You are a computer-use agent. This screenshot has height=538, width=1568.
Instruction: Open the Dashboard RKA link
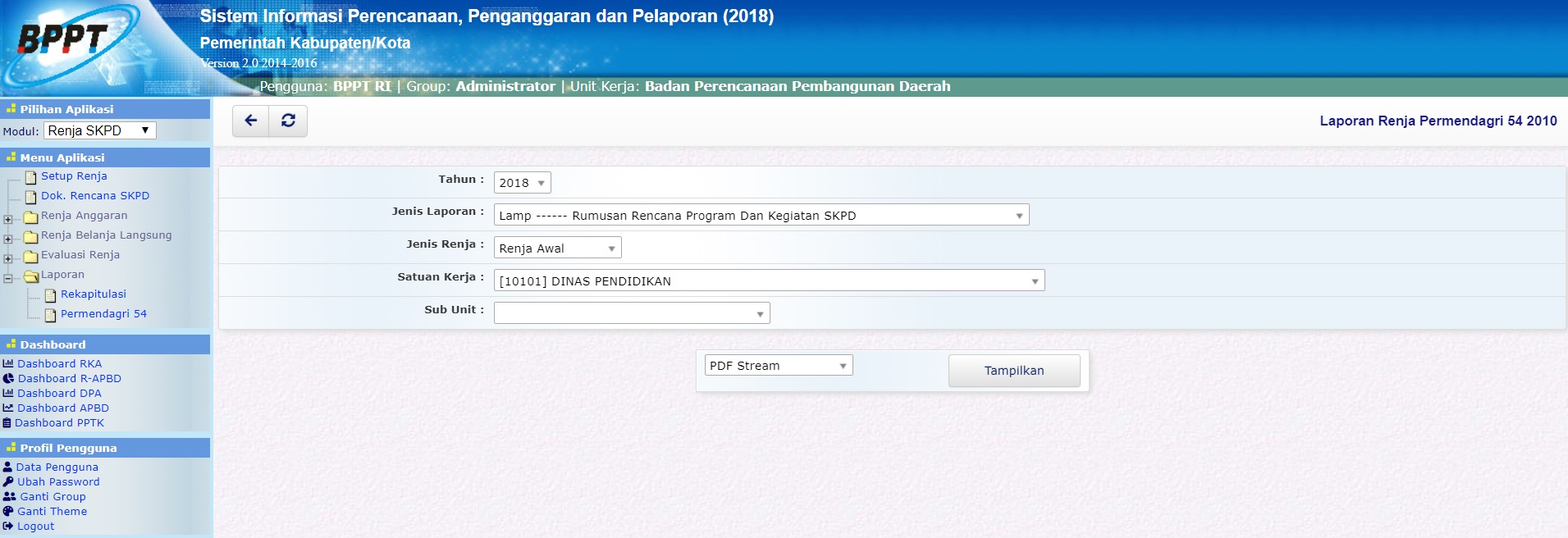point(60,363)
